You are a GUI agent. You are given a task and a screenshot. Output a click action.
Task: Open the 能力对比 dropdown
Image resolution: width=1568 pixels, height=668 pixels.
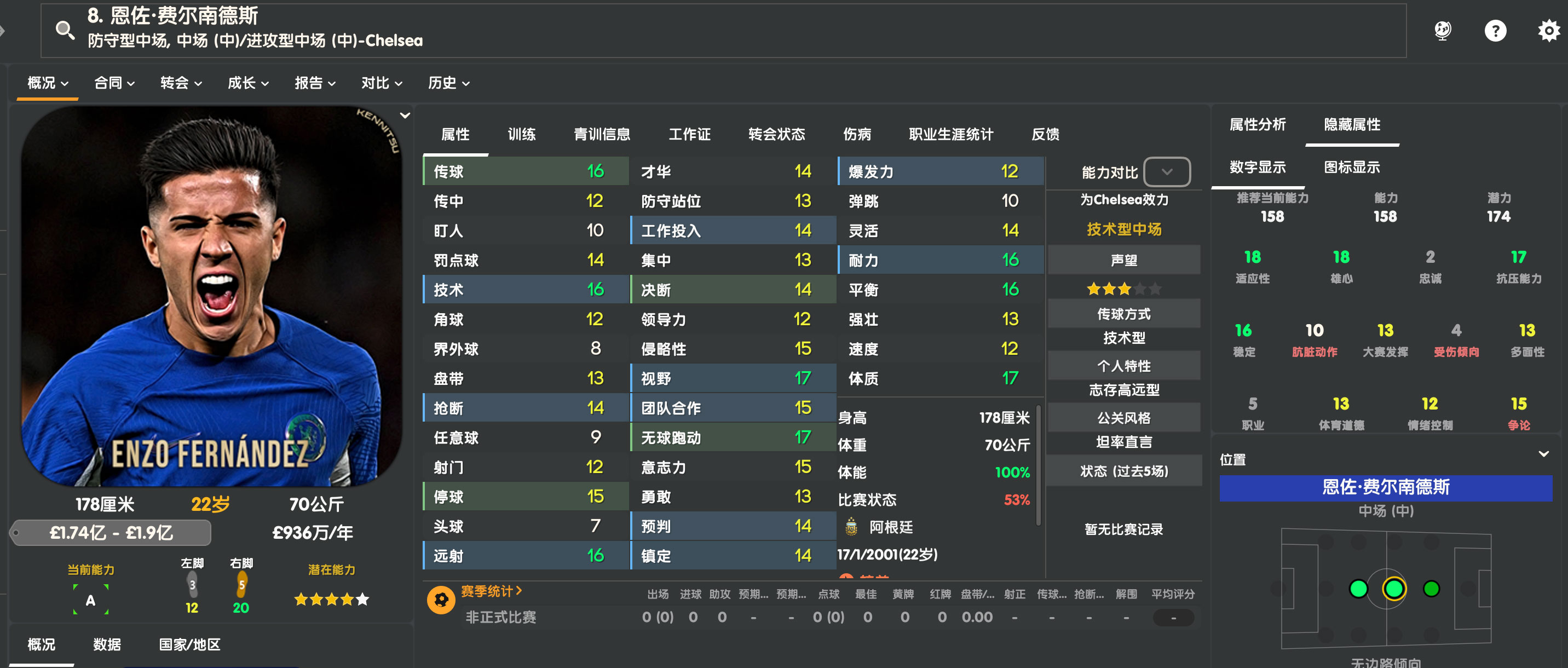pyautogui.click(x=1166, y=172)
